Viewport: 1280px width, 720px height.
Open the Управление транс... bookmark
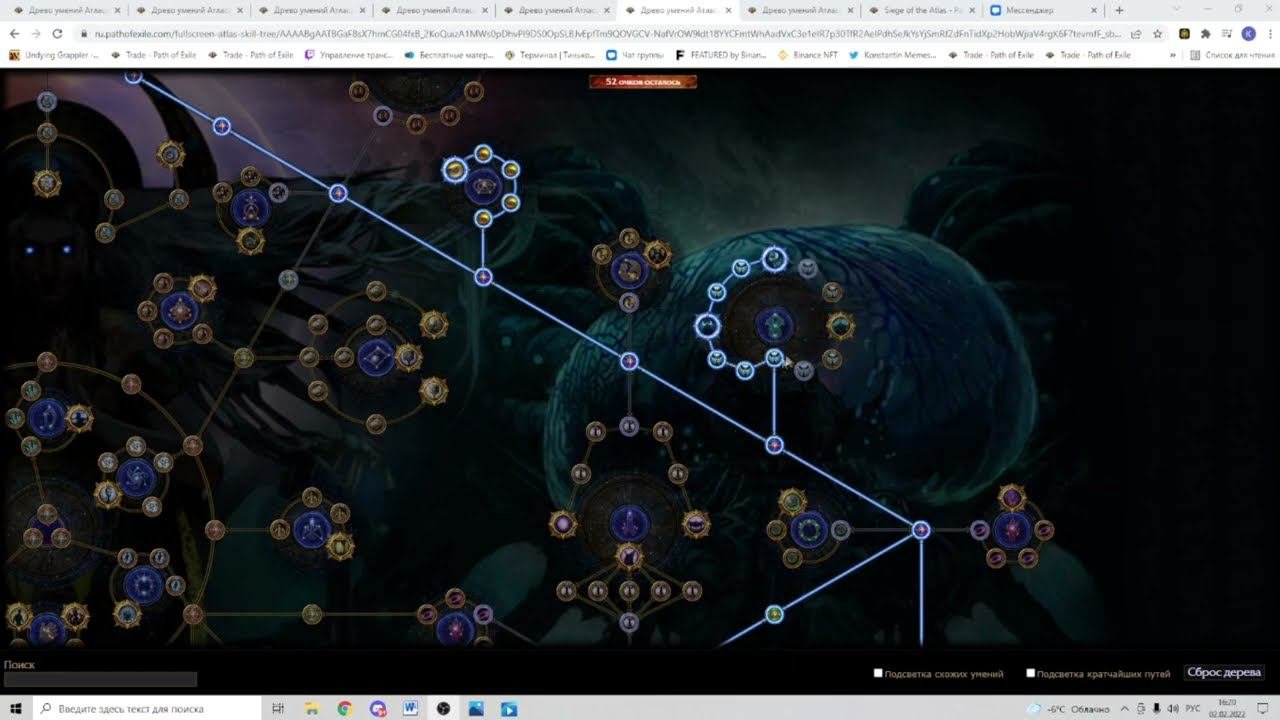point(351,55)
